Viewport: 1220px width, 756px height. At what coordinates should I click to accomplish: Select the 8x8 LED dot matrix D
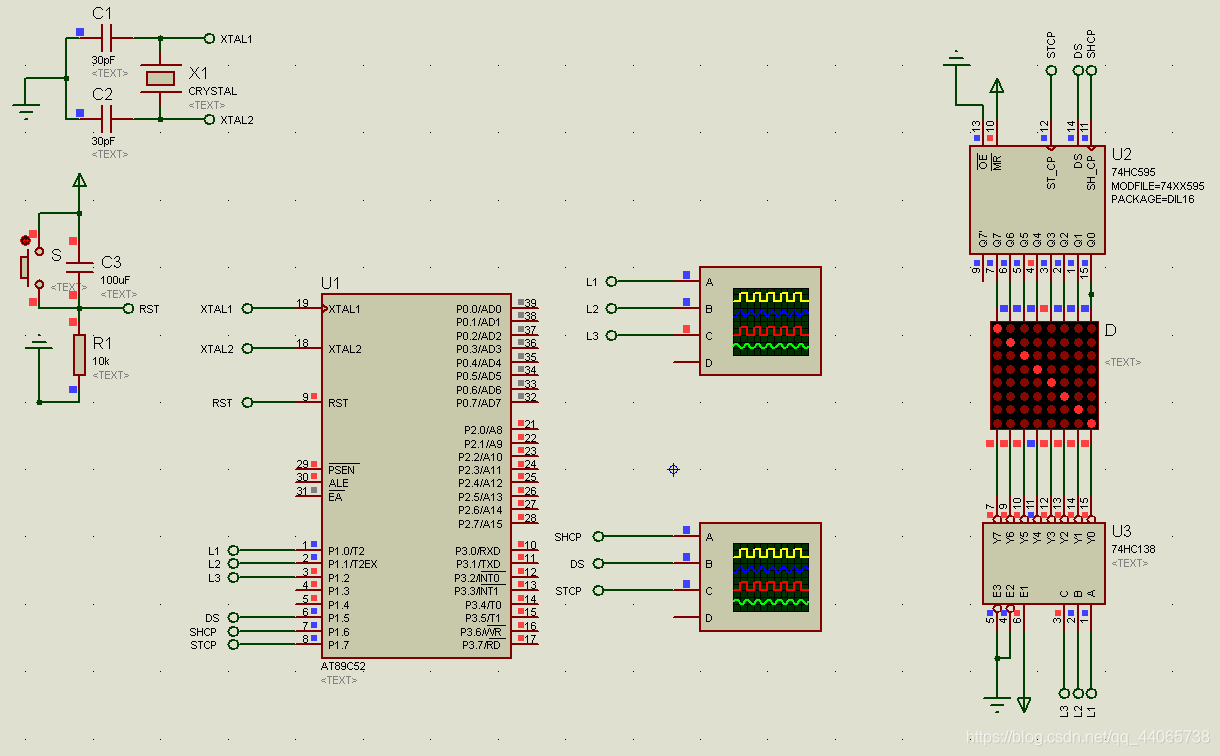pos(1044,375)
